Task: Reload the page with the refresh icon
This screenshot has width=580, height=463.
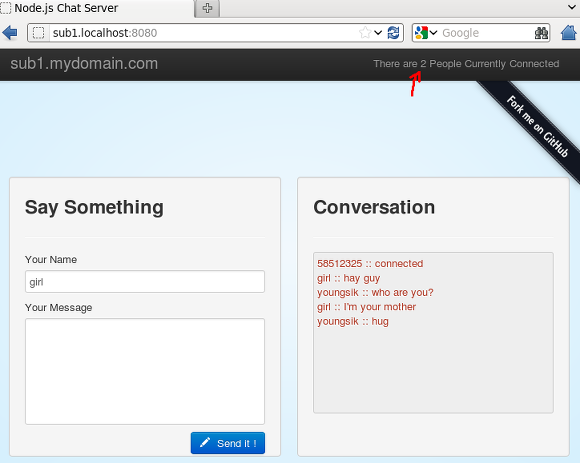Action: [x=393, y=33]
